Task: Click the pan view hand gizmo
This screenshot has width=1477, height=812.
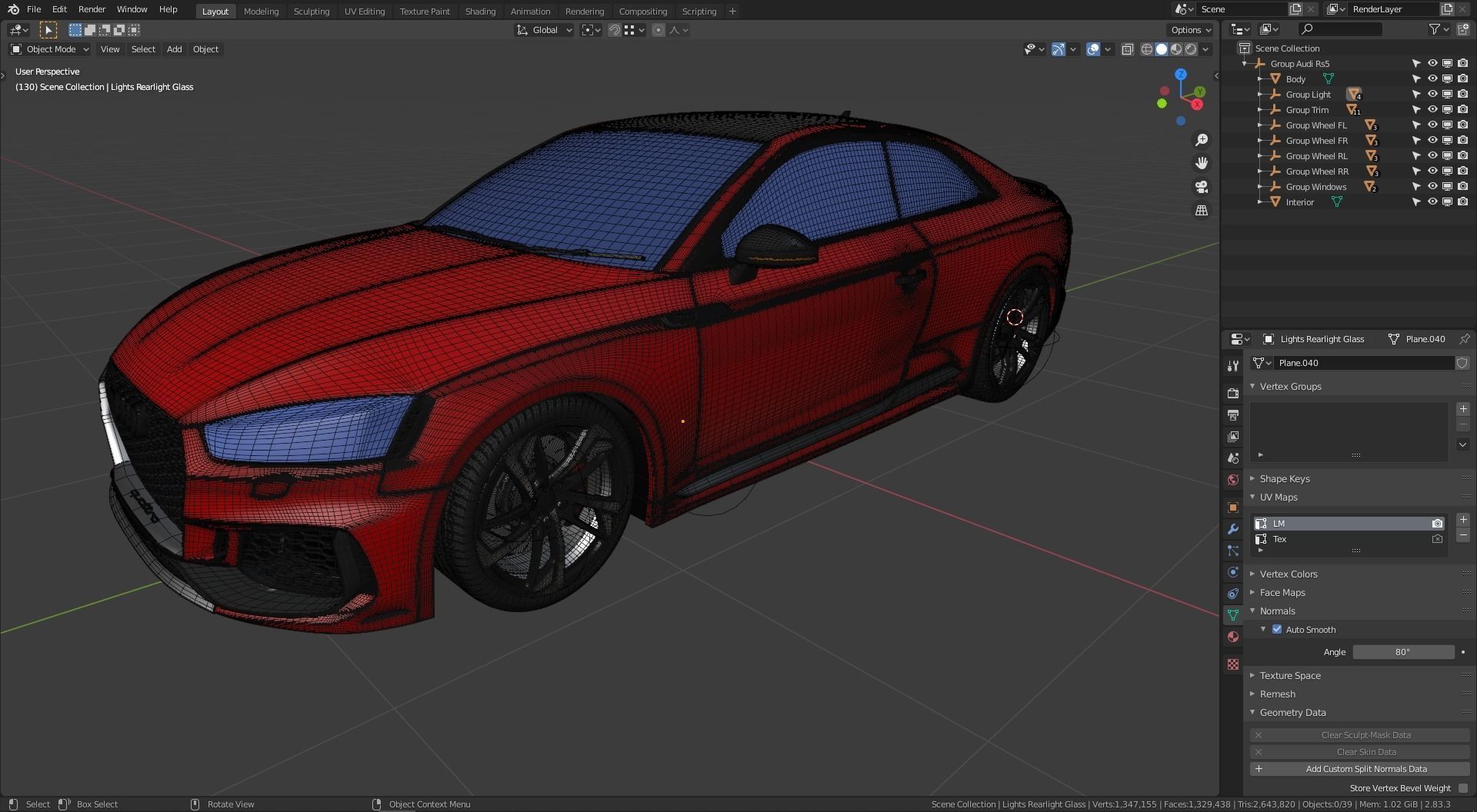Action: pos(1202,163)
